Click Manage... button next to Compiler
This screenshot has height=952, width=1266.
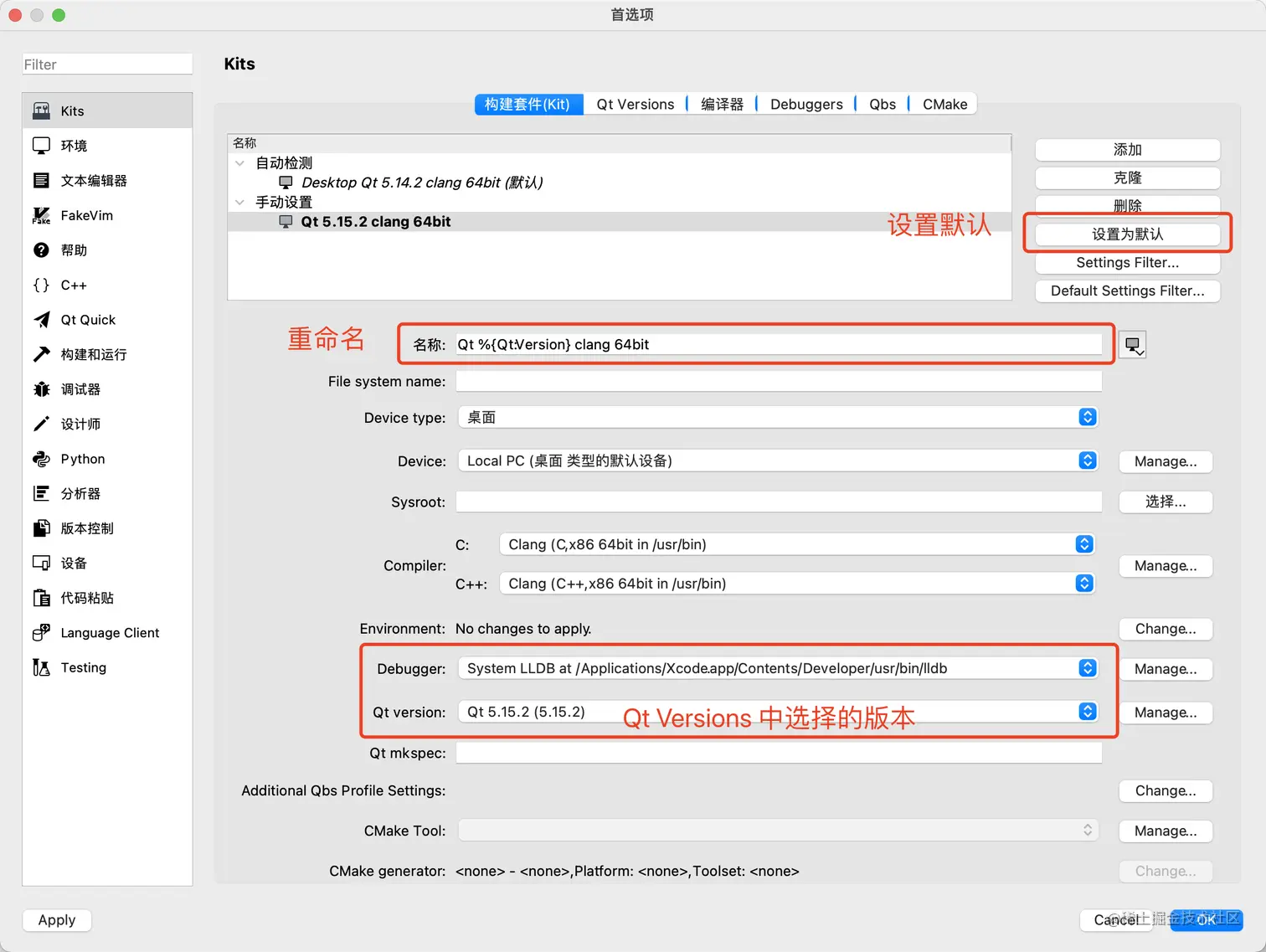(1166, 566)
